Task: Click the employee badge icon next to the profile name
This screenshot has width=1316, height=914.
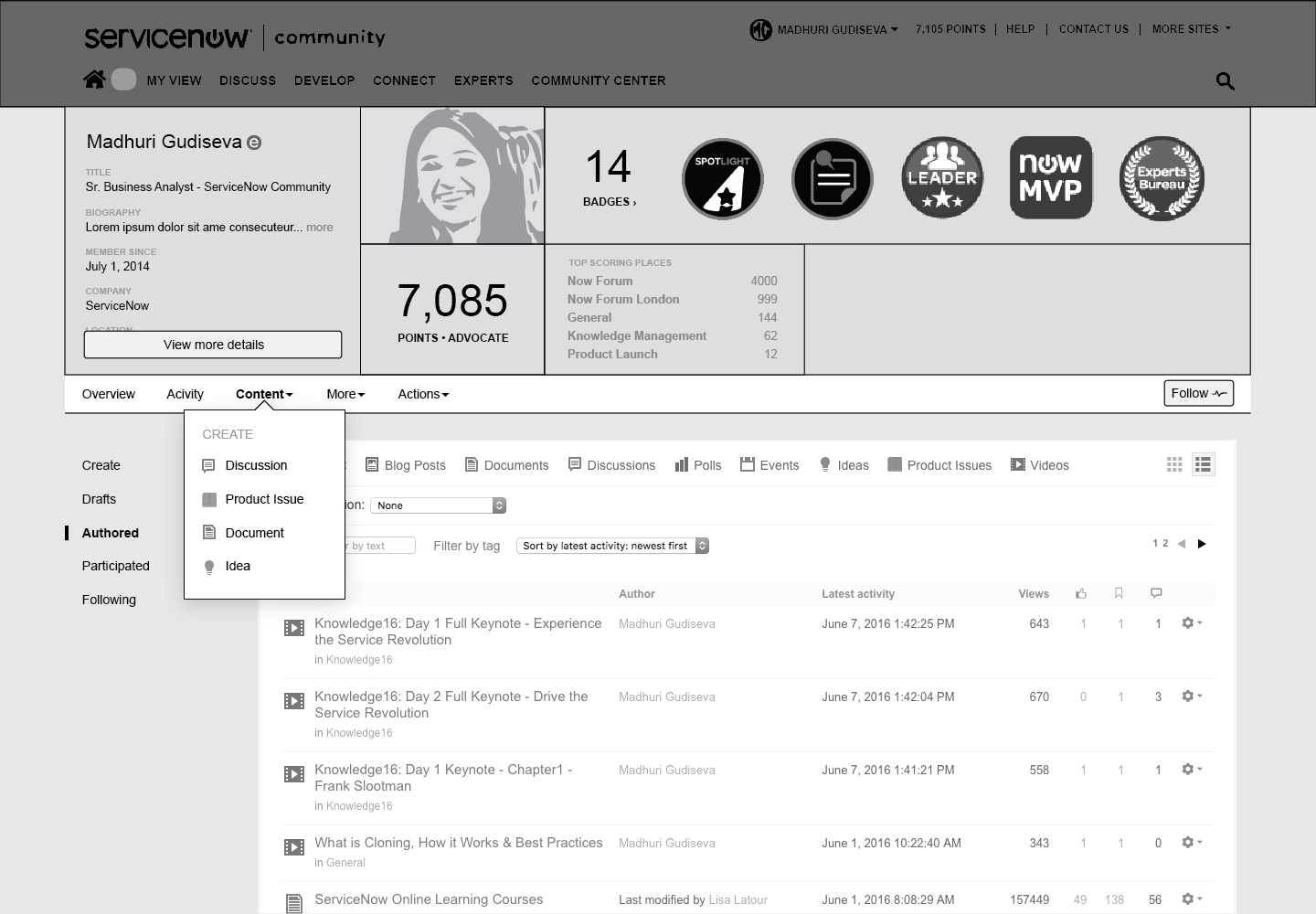Action: tap(254, 143)
